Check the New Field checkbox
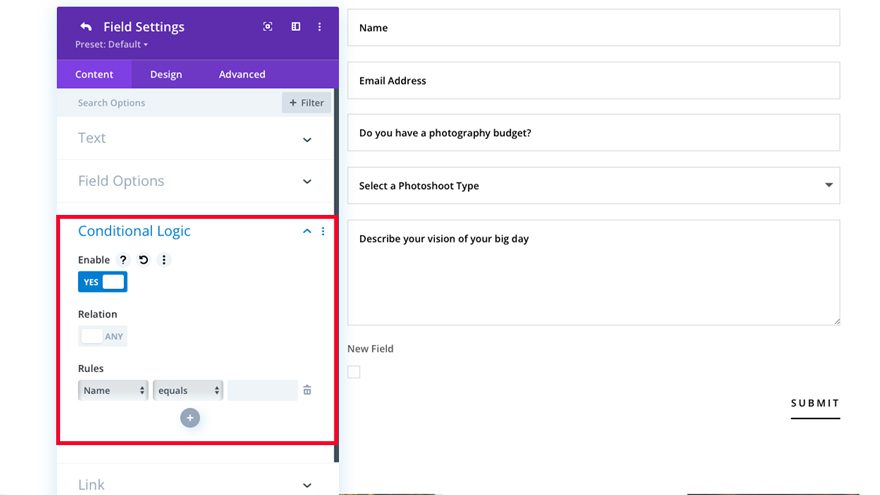880x495 pixels. [354, 372]
